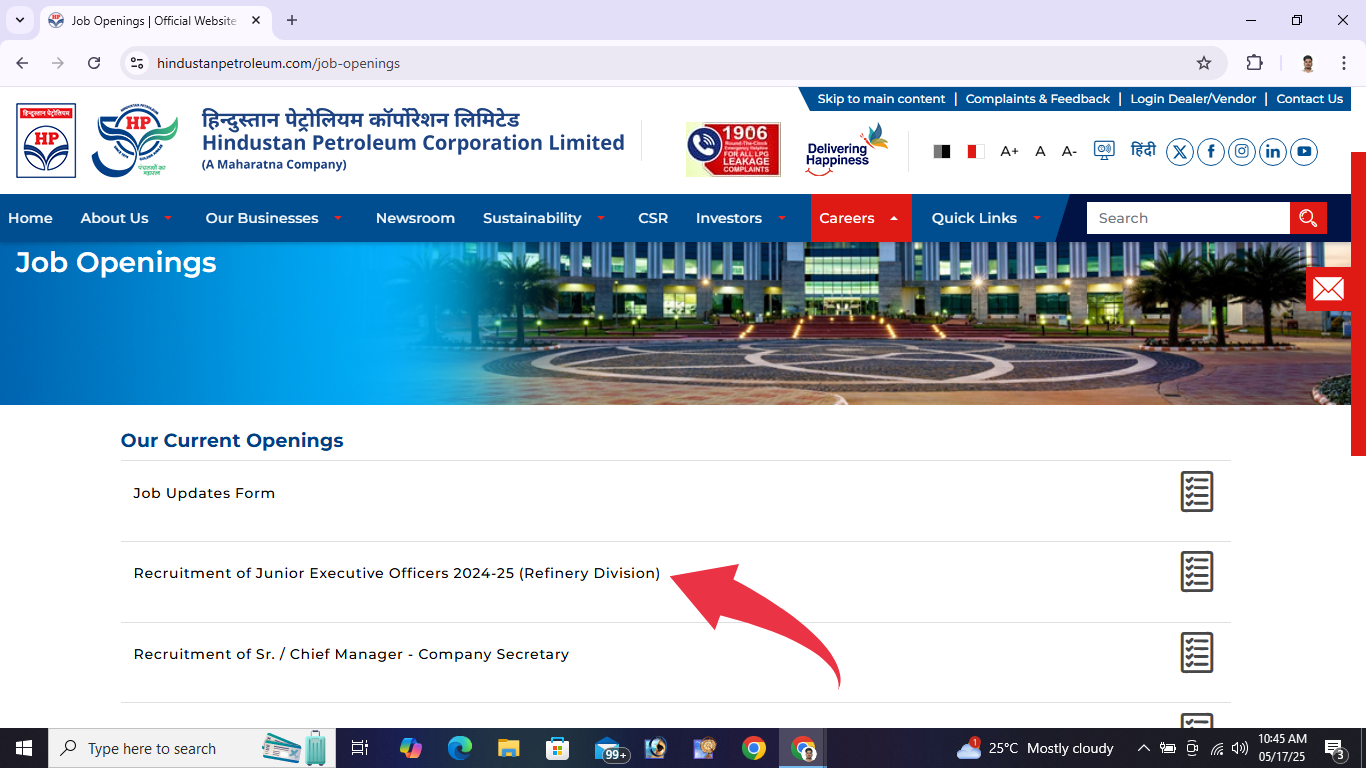Open File Explorer from taskbar
Viewport: 1366px width, 768px height.
click(x=509, y=748)
